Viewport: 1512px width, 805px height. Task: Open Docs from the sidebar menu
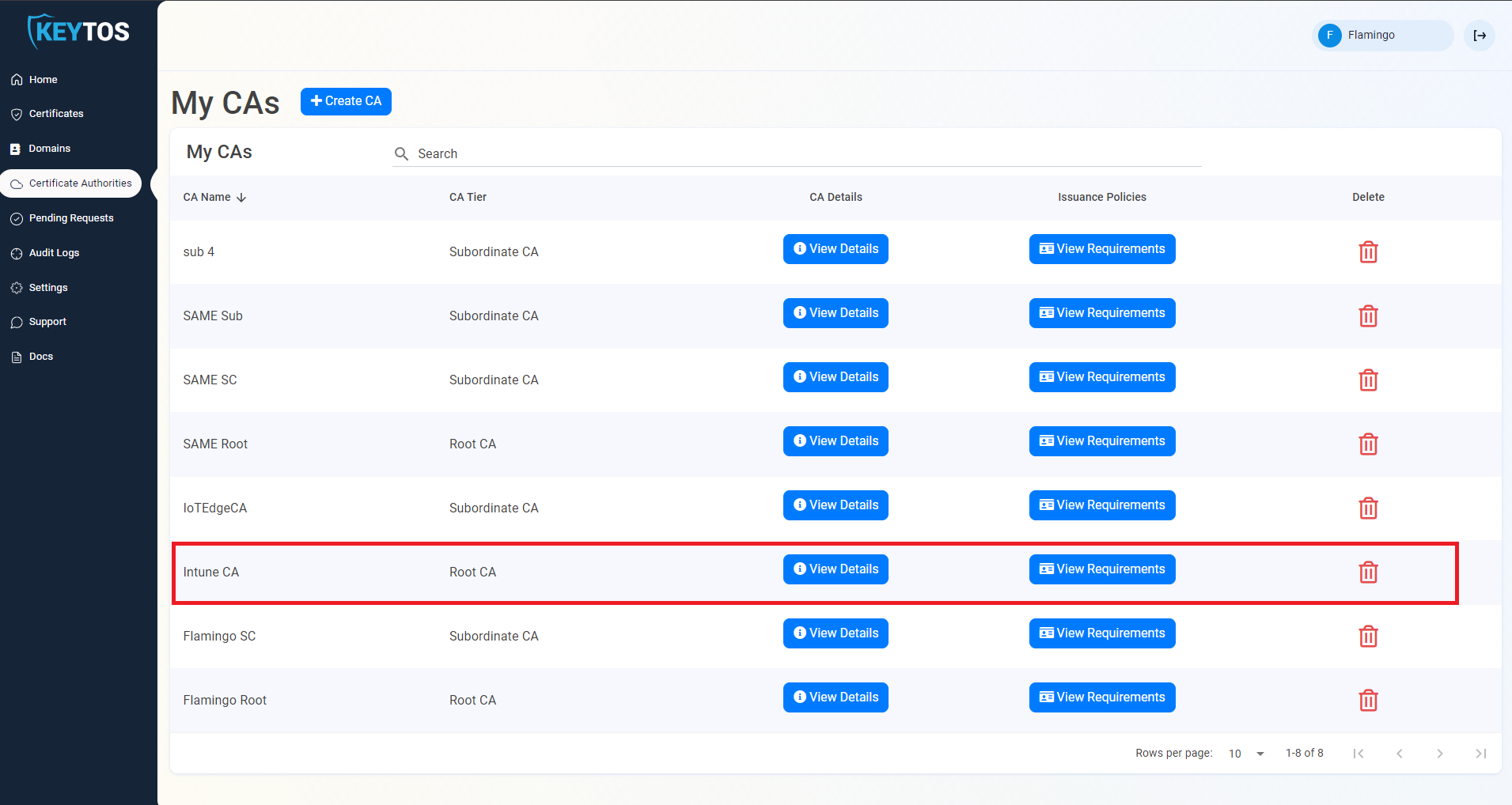[x=40, y=356]
